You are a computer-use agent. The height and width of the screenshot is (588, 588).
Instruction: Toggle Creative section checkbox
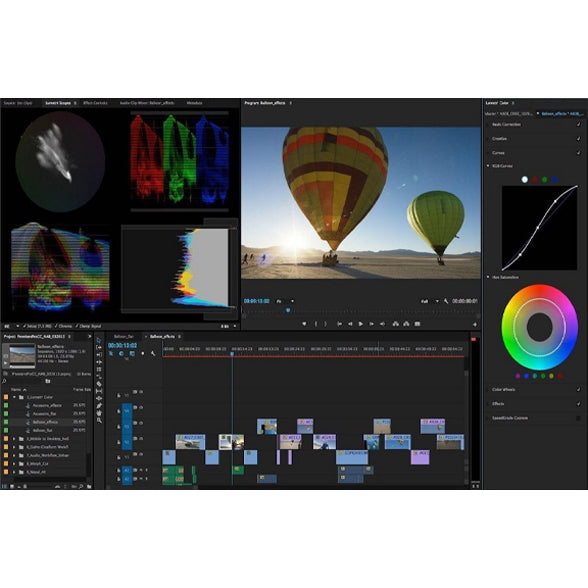click(579, 139)
